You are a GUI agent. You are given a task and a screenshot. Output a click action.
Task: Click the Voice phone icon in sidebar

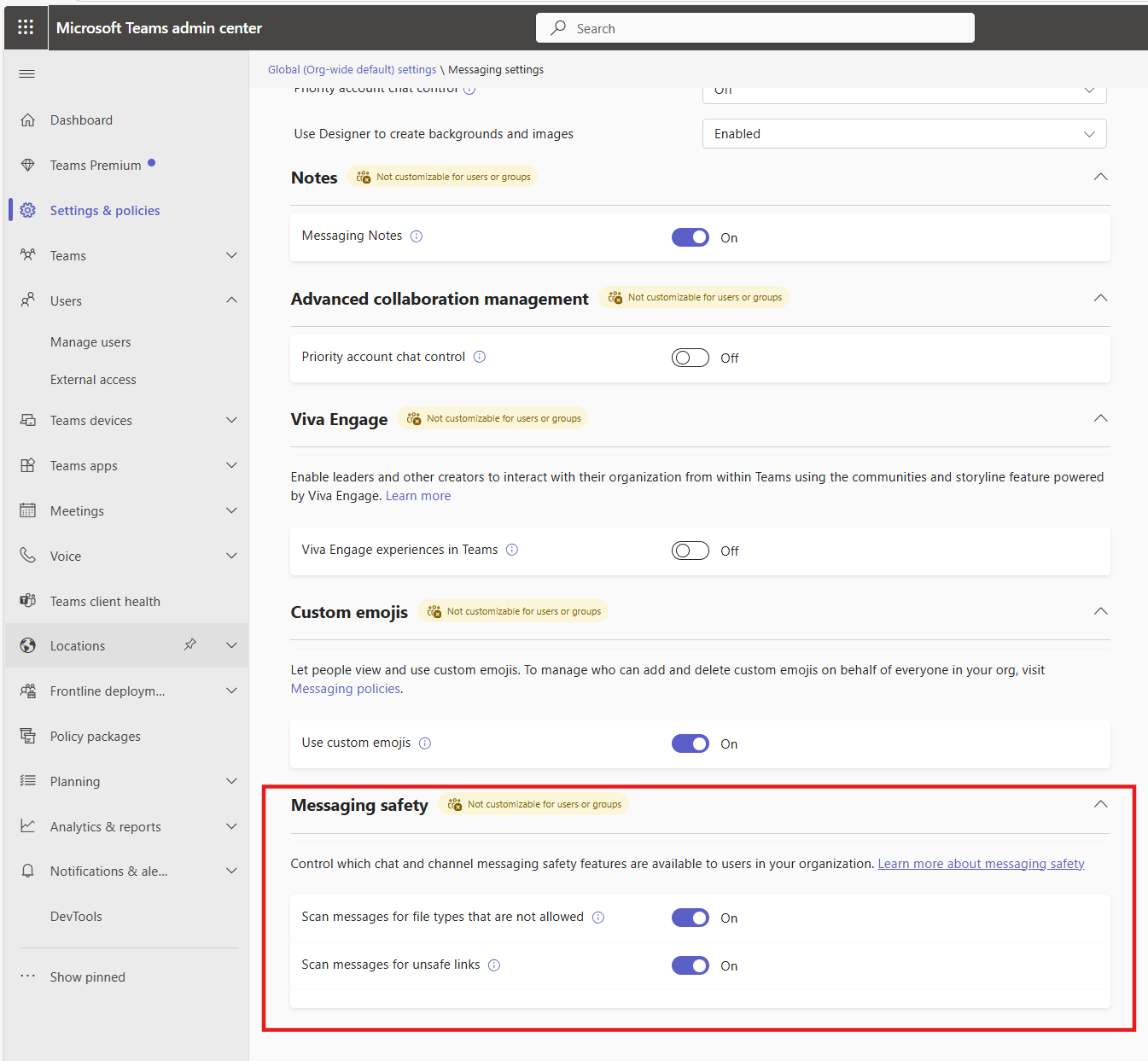28,556
